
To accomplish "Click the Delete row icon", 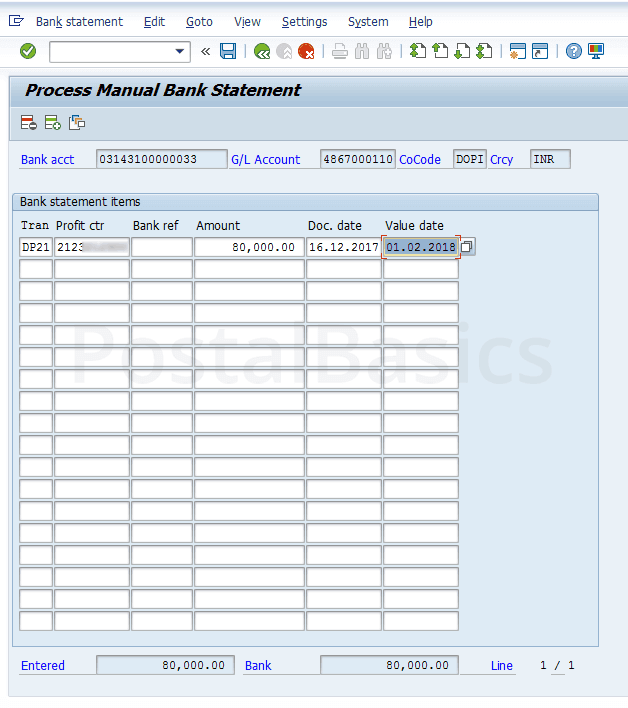I will (x=28, y=122).
